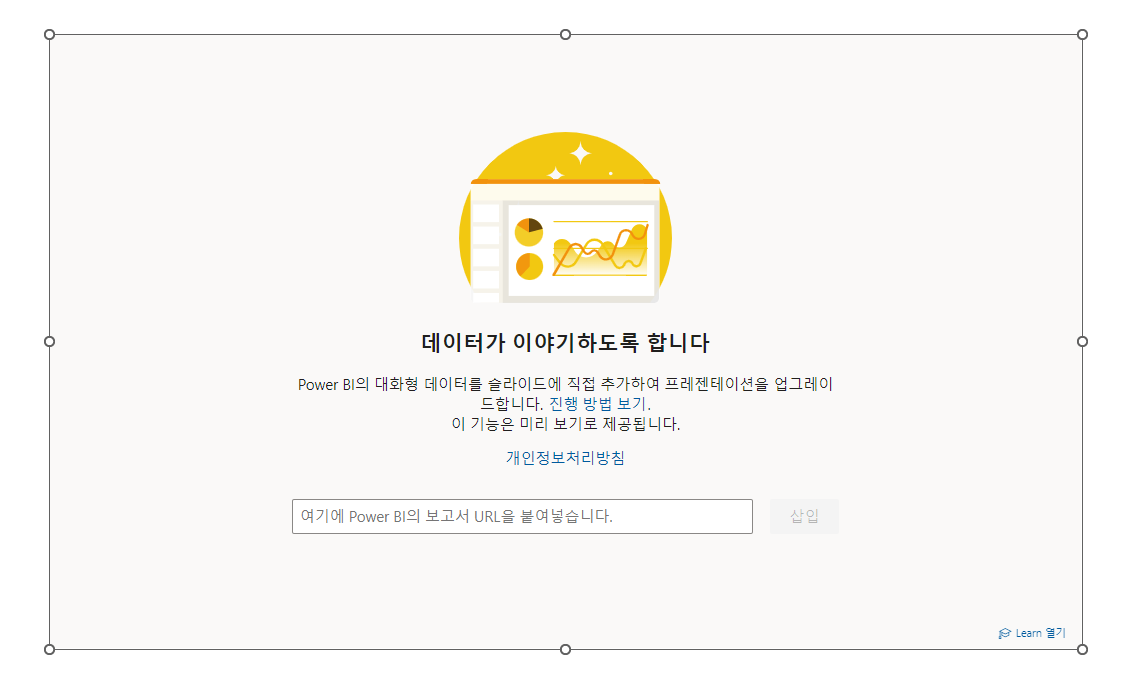The image size is (1123, 693).
Task: Click the bottom-center resize handle
Action: (565, 649)
